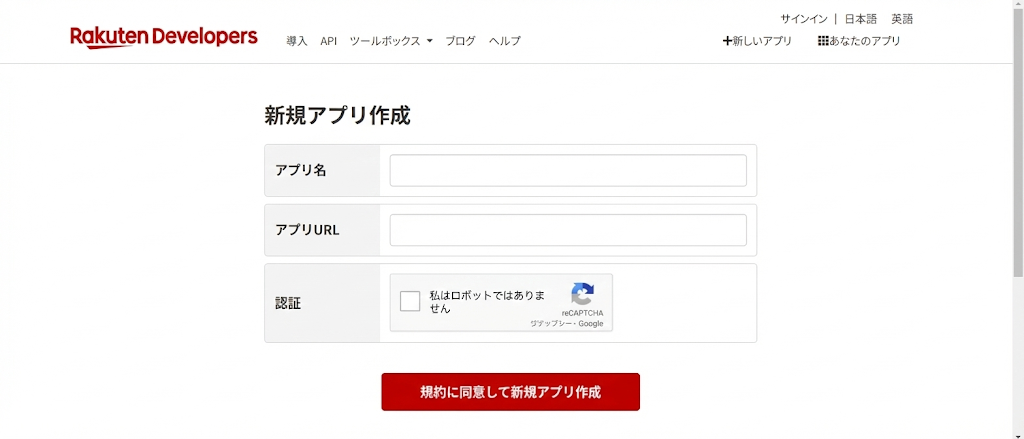Open あなたのアプリ via the grid icon
This screenshot has width=1024, height=439.
pos(823,41)
